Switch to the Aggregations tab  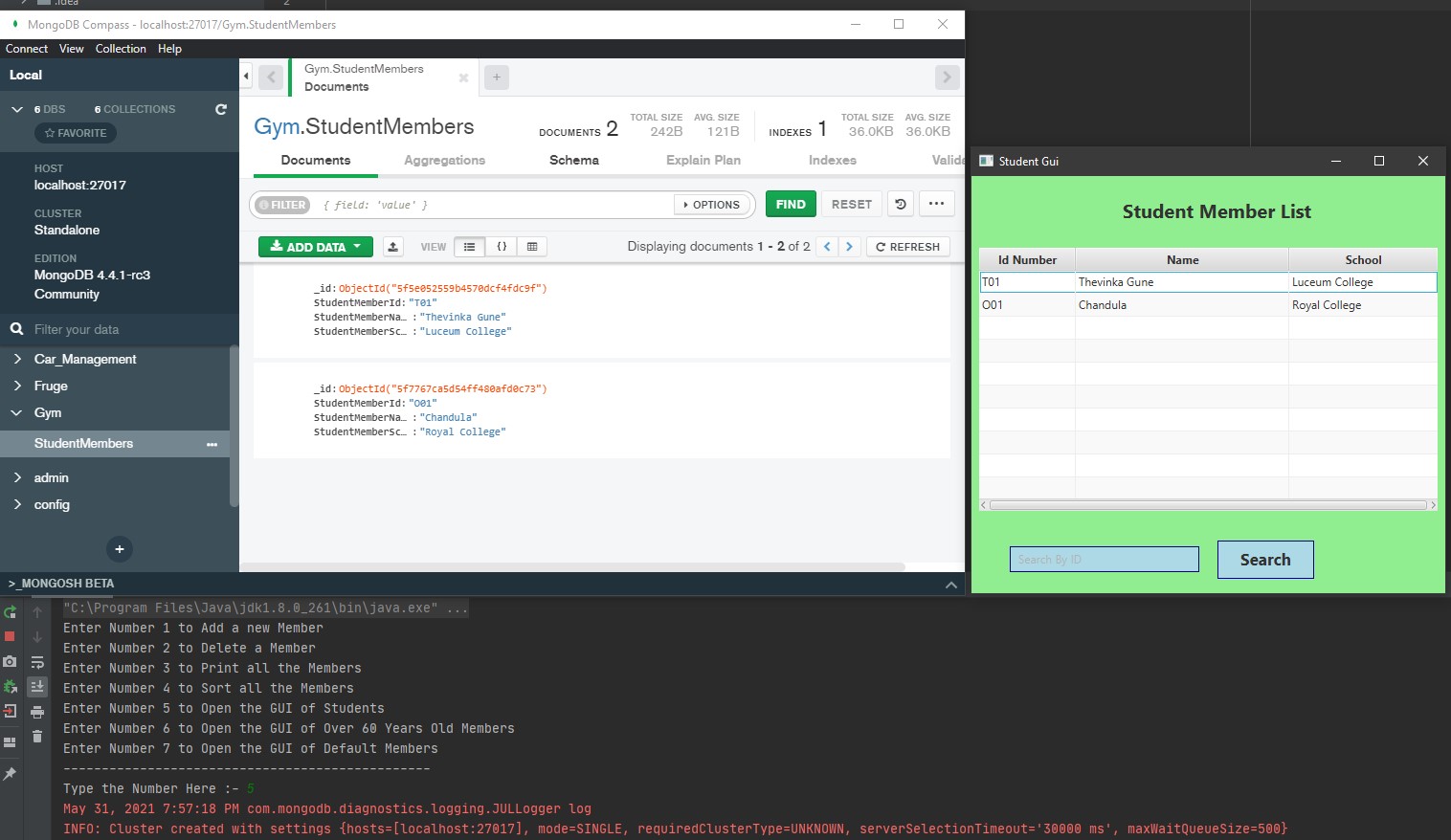point(444,160)
